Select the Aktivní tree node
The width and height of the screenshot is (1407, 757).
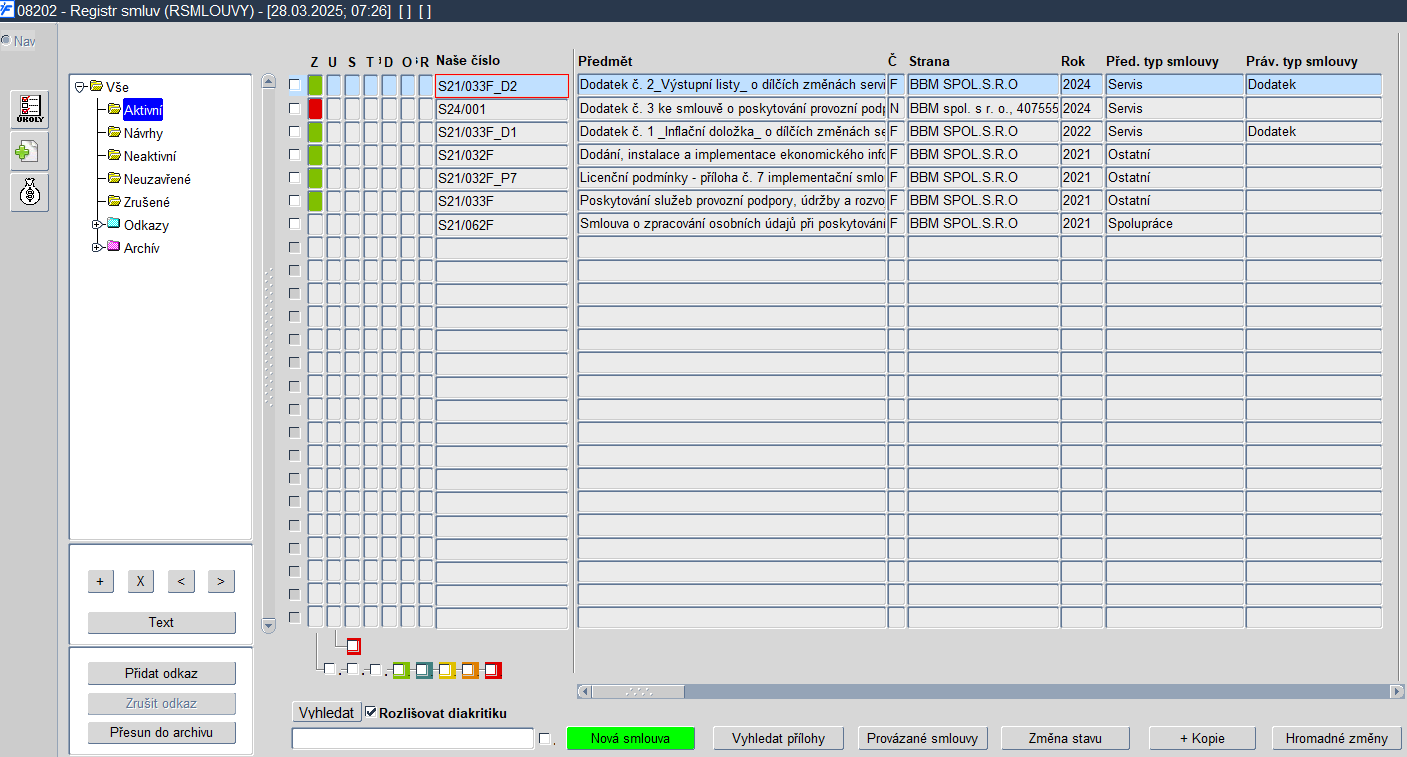coord(143,110)
